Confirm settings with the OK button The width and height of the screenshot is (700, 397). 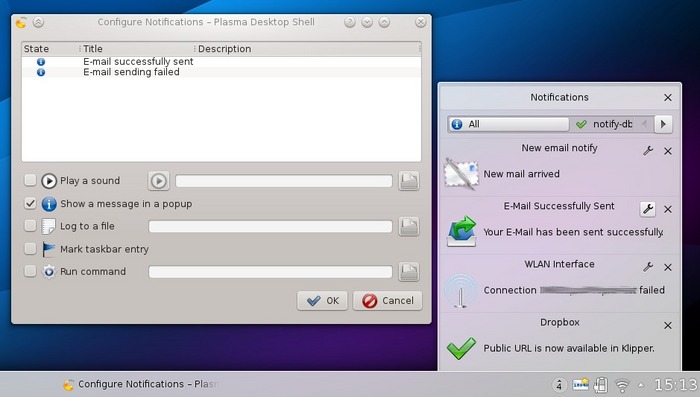click(x=322, y=301)
